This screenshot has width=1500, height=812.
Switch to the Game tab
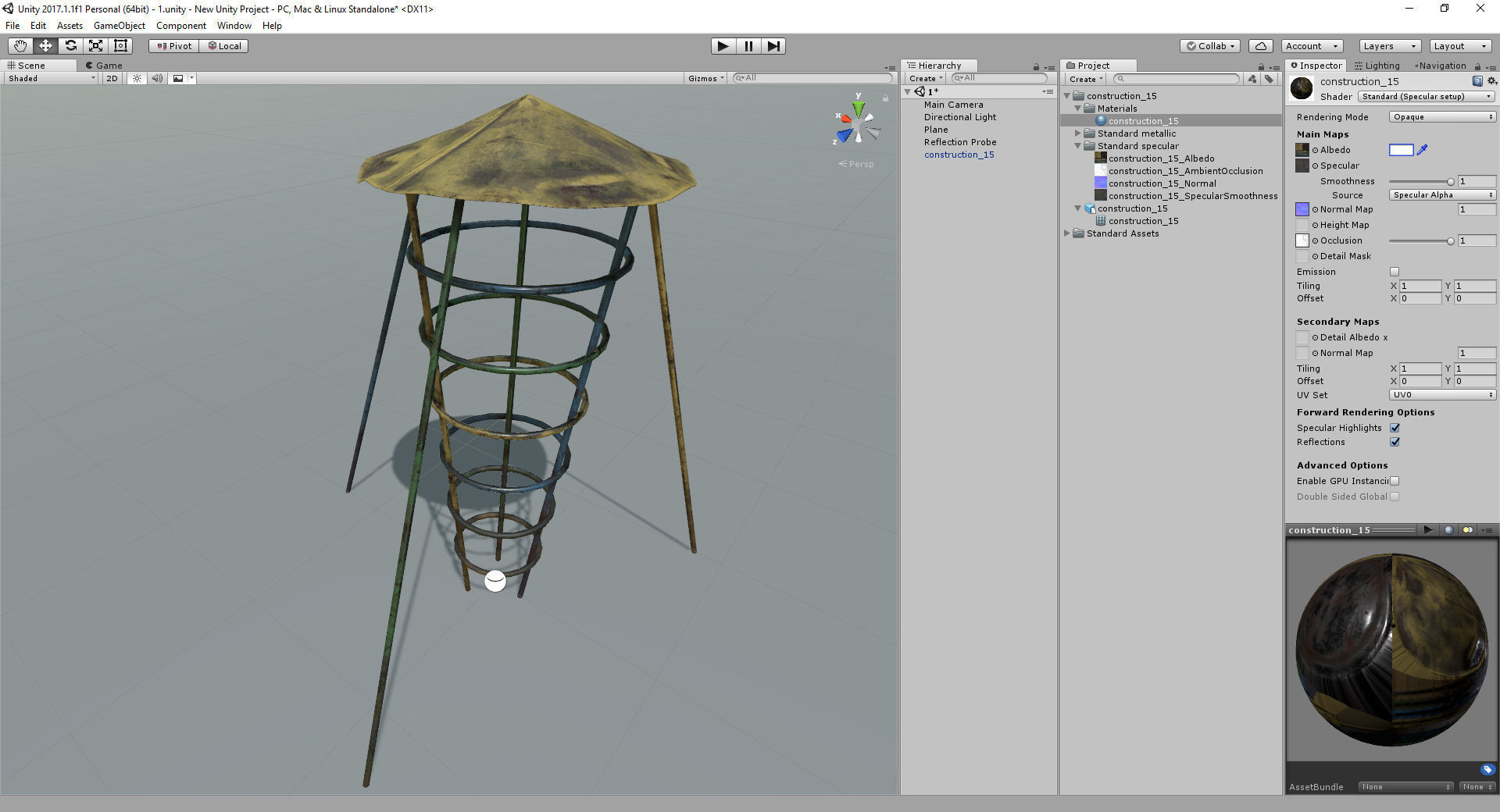(104, 66)
